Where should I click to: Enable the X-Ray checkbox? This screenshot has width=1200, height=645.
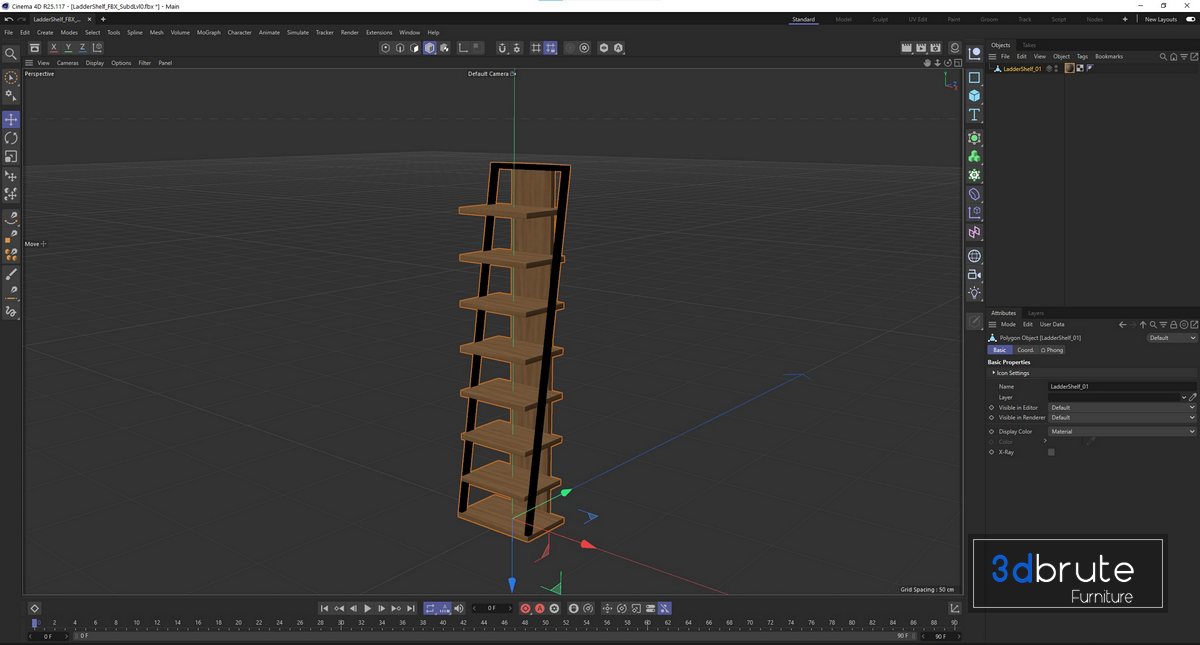pyautogui.click(x=1051, y=452)
